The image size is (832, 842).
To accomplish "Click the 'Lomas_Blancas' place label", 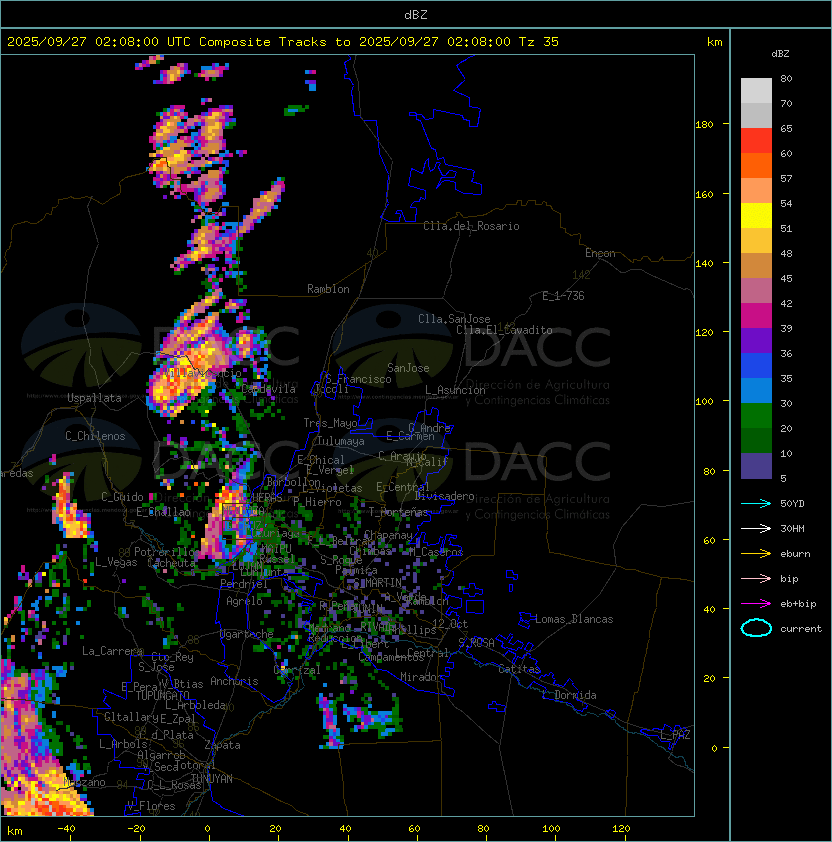I will click(574, 619).
